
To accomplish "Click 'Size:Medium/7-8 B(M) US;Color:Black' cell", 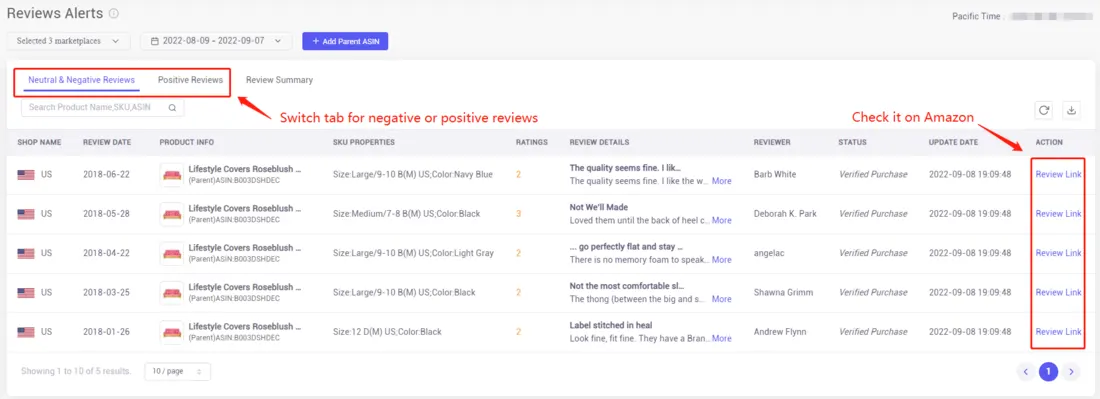I will [x=406, y=214].
